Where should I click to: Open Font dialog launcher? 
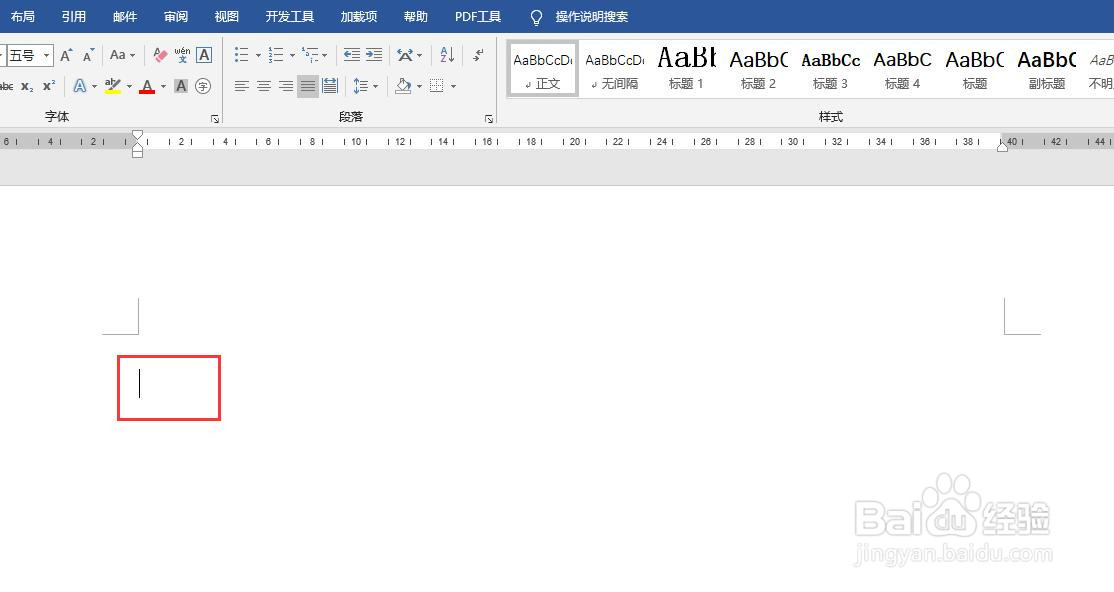pyautogui.click(x=215, y=119)
